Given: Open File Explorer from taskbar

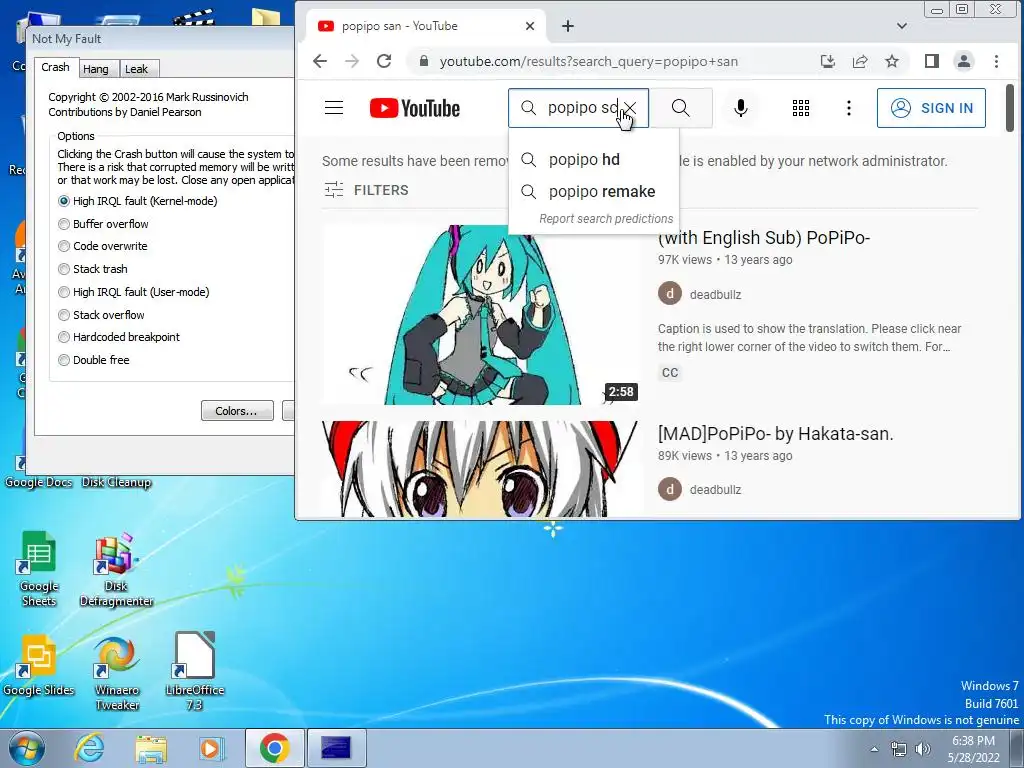Looking at the screenshot, I should 151,748.
